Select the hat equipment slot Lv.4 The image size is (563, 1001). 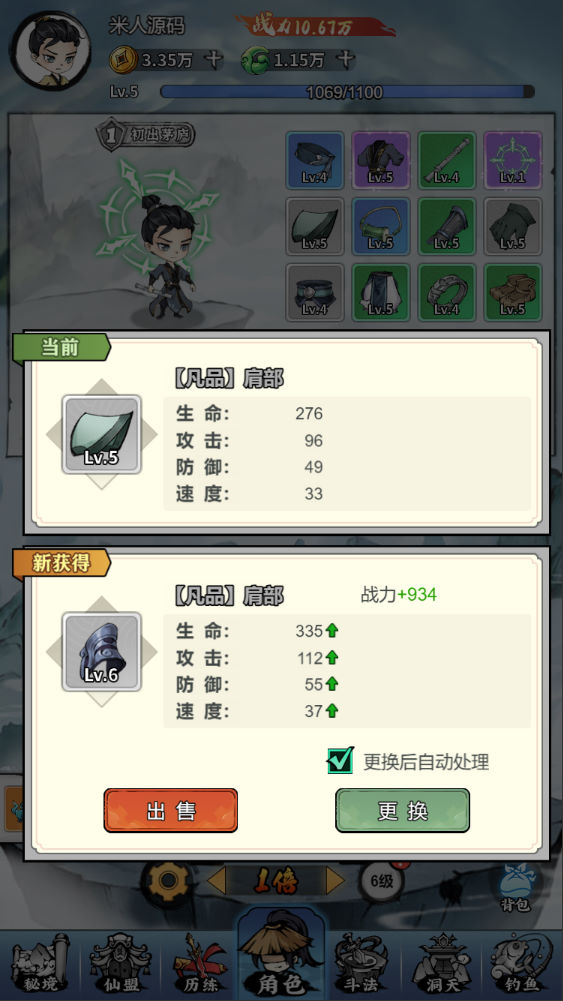tap(315, 160)
